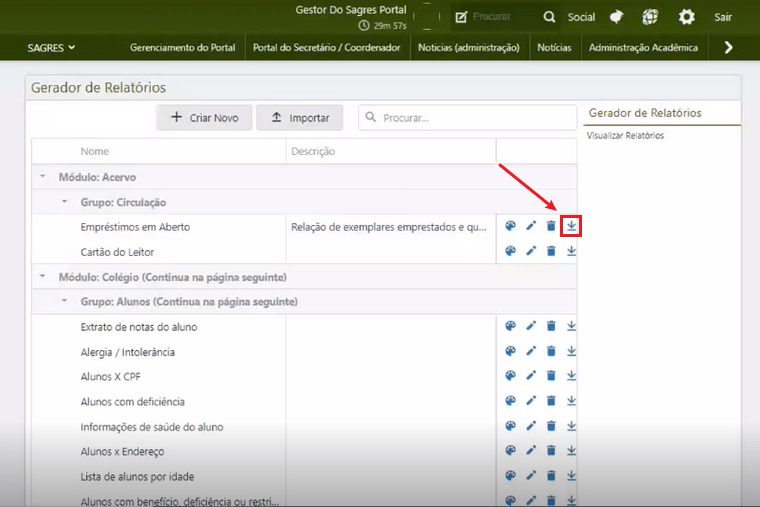
Task: Download the Empréstimos em Aberto report
Action: click(x=571, y=226)
